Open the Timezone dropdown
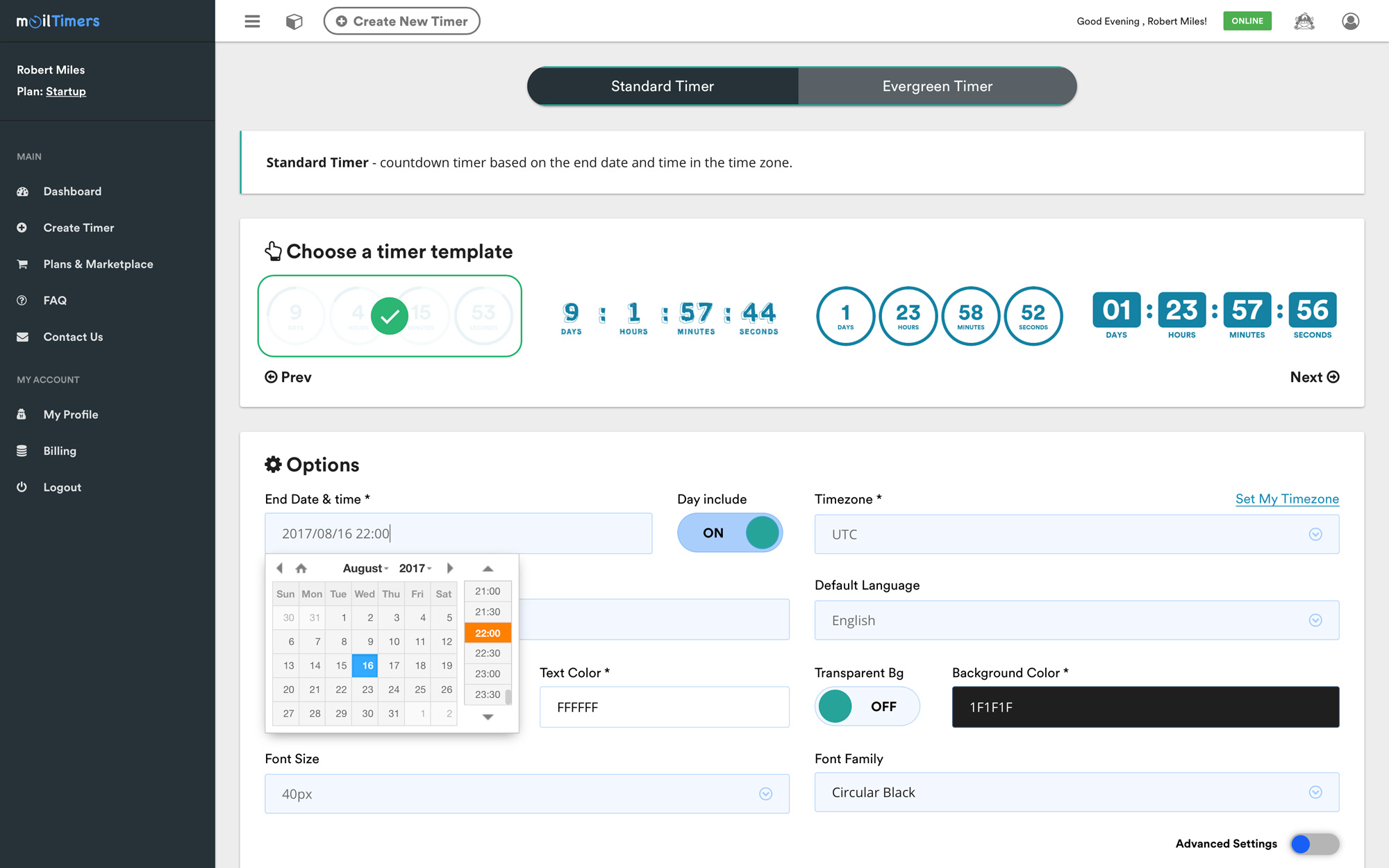The image size is (1389, 868). coord(1076,534)
